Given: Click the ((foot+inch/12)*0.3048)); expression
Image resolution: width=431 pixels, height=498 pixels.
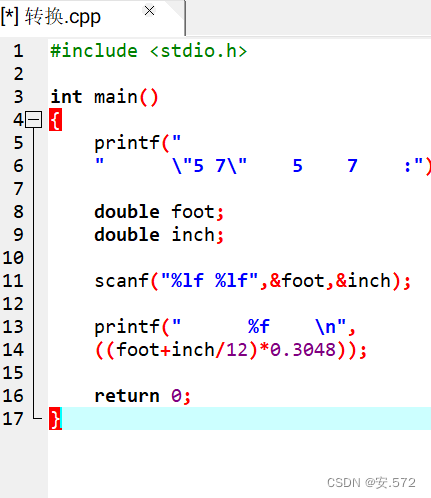Looking at the screenshot, I should (x=231, y=350).
